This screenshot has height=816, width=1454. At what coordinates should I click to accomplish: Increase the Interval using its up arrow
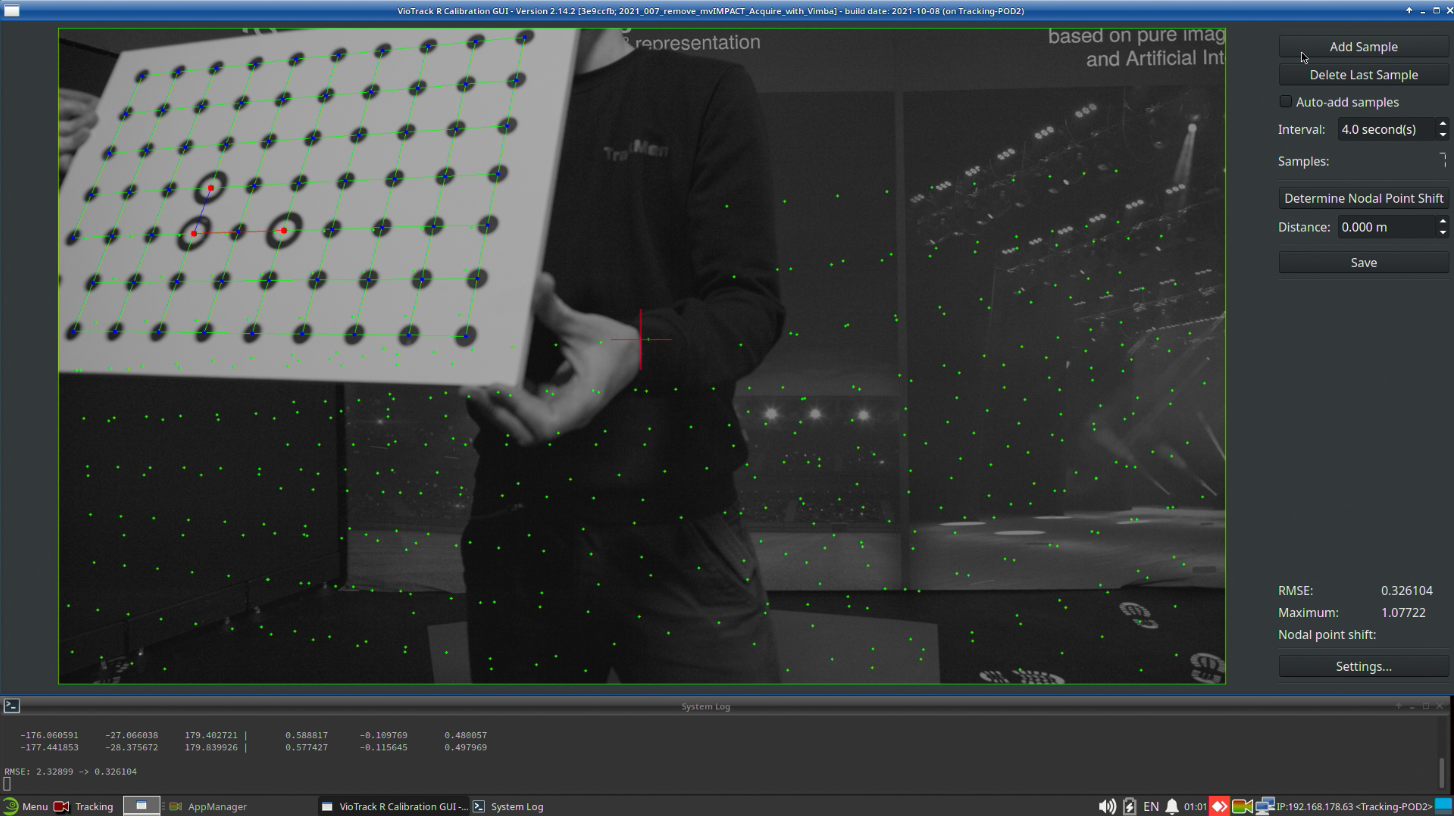[1442, 124]
